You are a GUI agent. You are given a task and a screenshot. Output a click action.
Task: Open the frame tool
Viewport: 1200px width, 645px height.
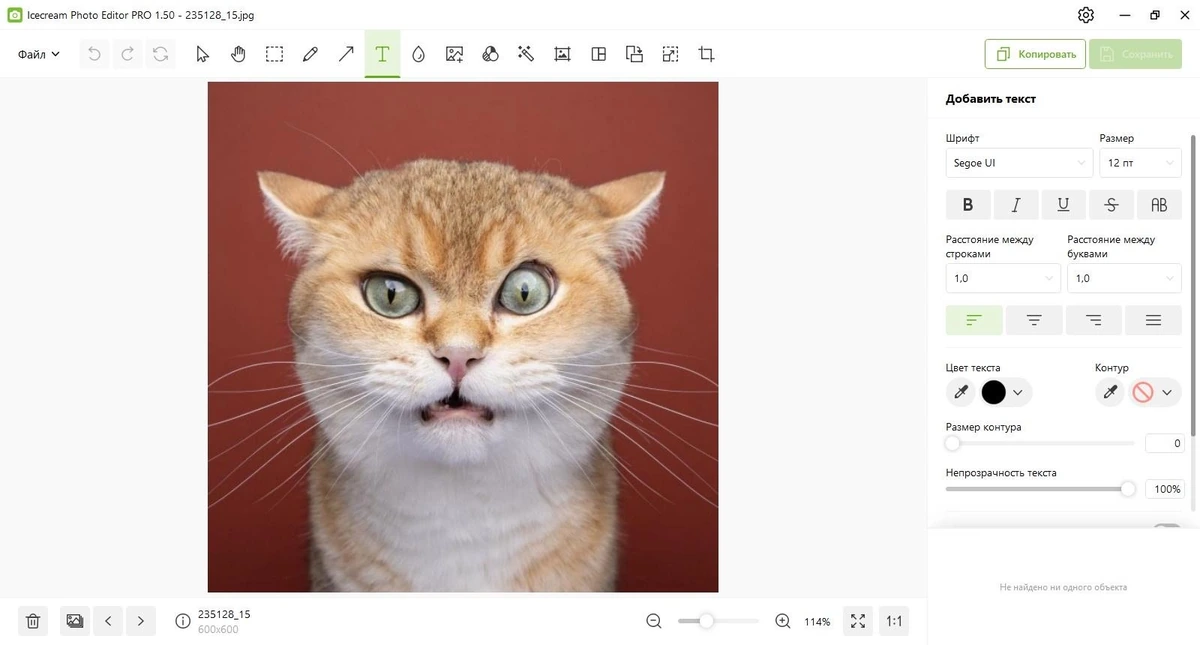[562, 54]
